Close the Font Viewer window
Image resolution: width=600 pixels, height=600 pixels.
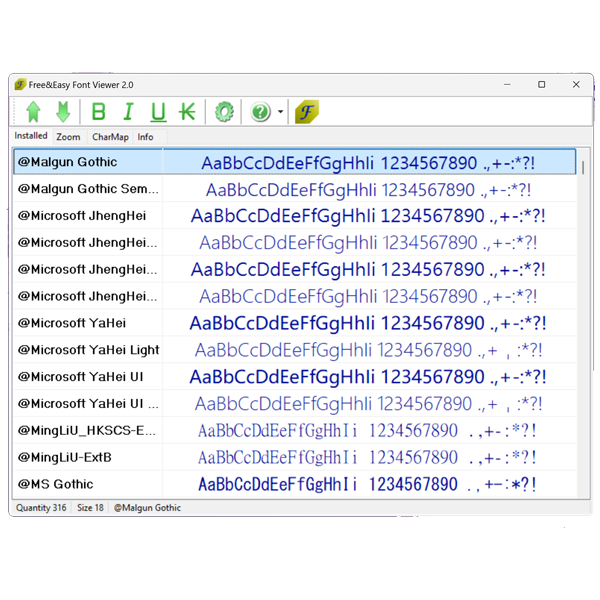click(576, 84)
